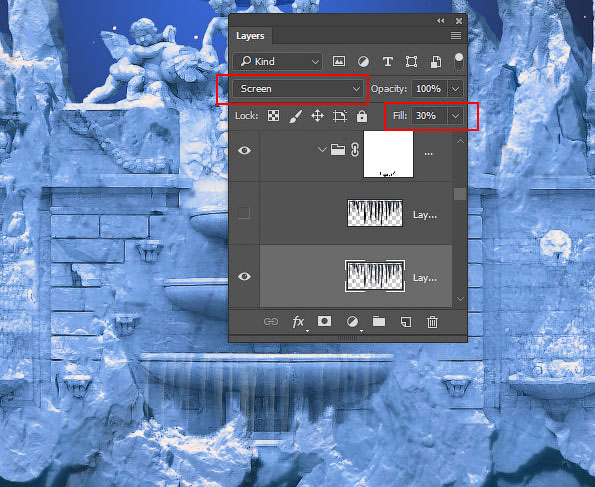Viewport: 595px width, 487px height.
Task: Add a layer mask
Action: click(324, 321)
